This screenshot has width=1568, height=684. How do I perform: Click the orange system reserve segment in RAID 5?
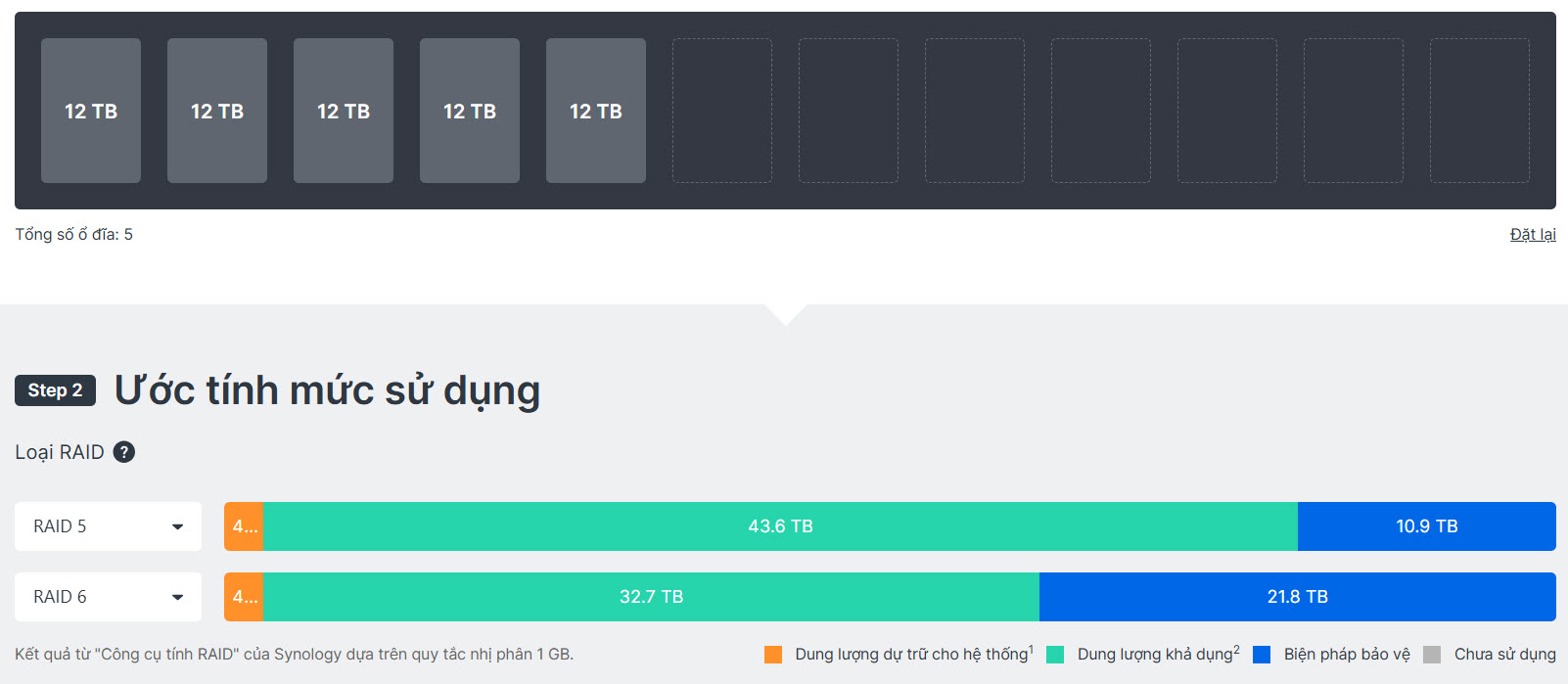point(245,526)
